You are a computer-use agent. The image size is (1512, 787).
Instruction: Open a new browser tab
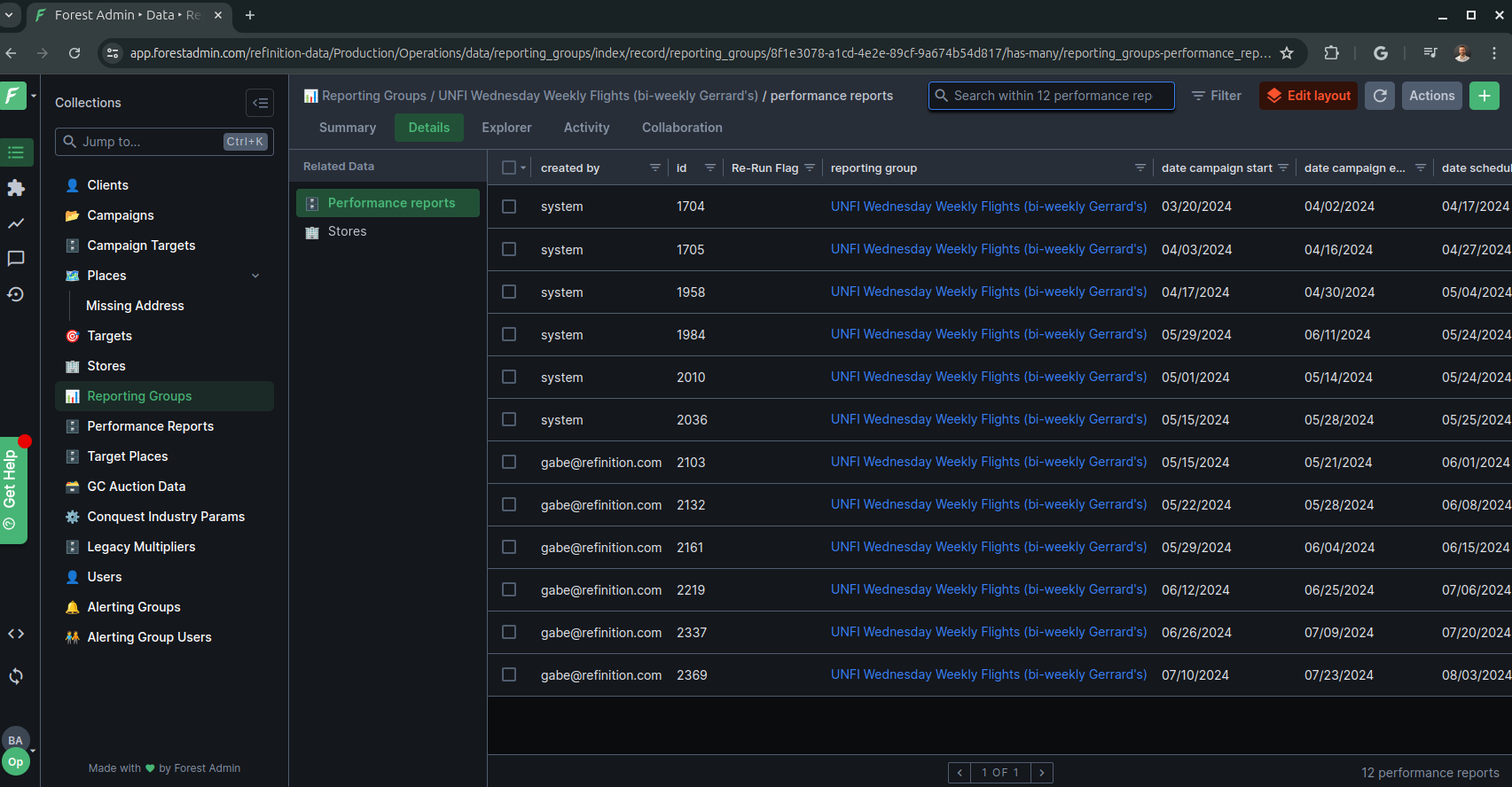point(250,15)
